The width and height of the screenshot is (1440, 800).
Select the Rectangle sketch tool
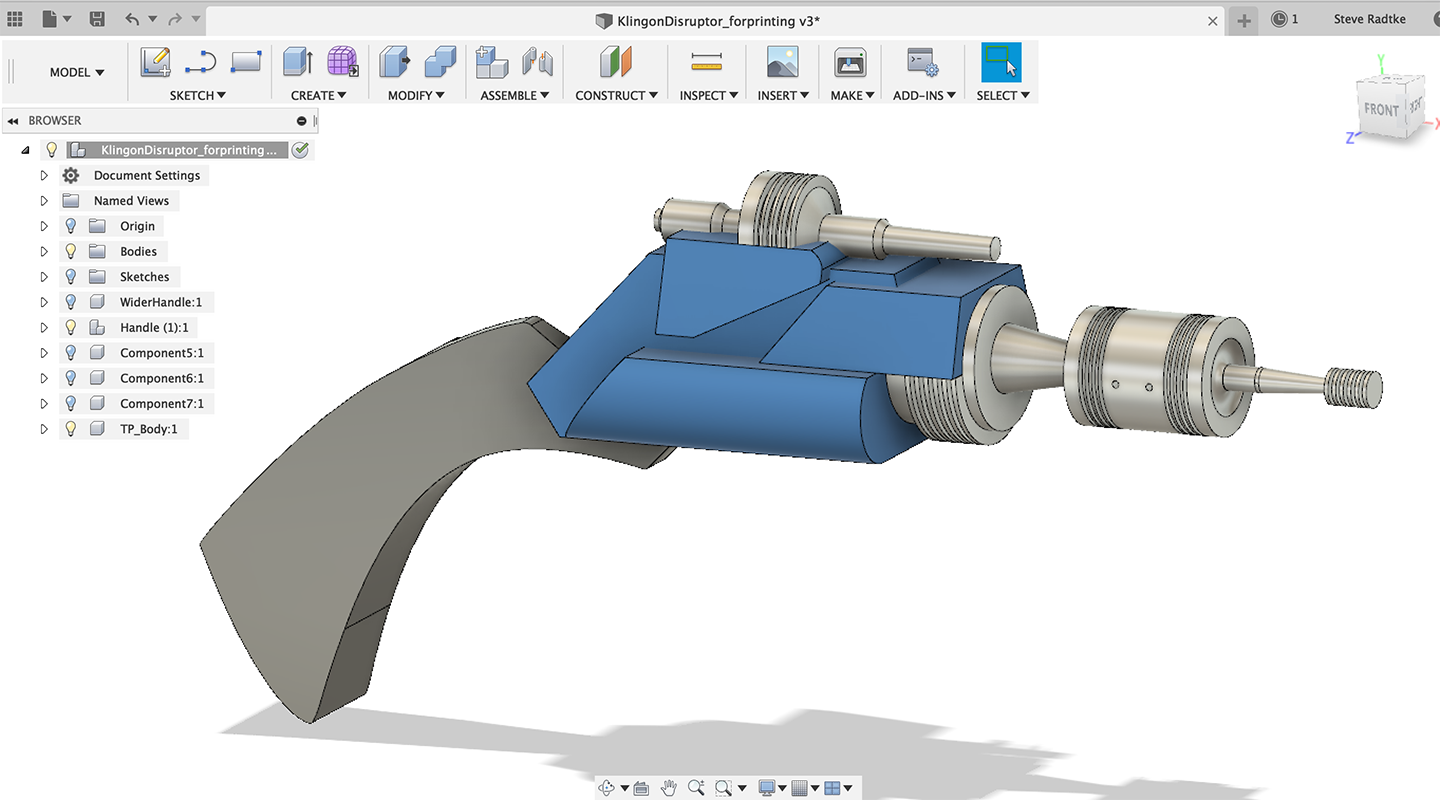pos(245,62)
